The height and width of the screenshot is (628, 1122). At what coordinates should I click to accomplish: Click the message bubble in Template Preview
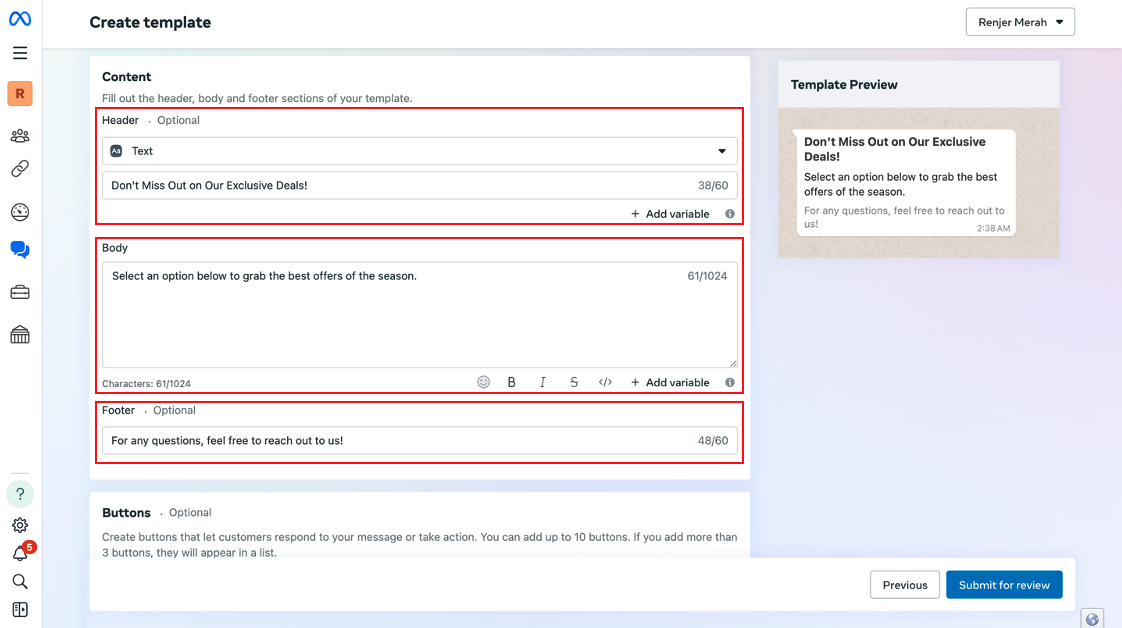pyautogui.click(x=905, y=182)
